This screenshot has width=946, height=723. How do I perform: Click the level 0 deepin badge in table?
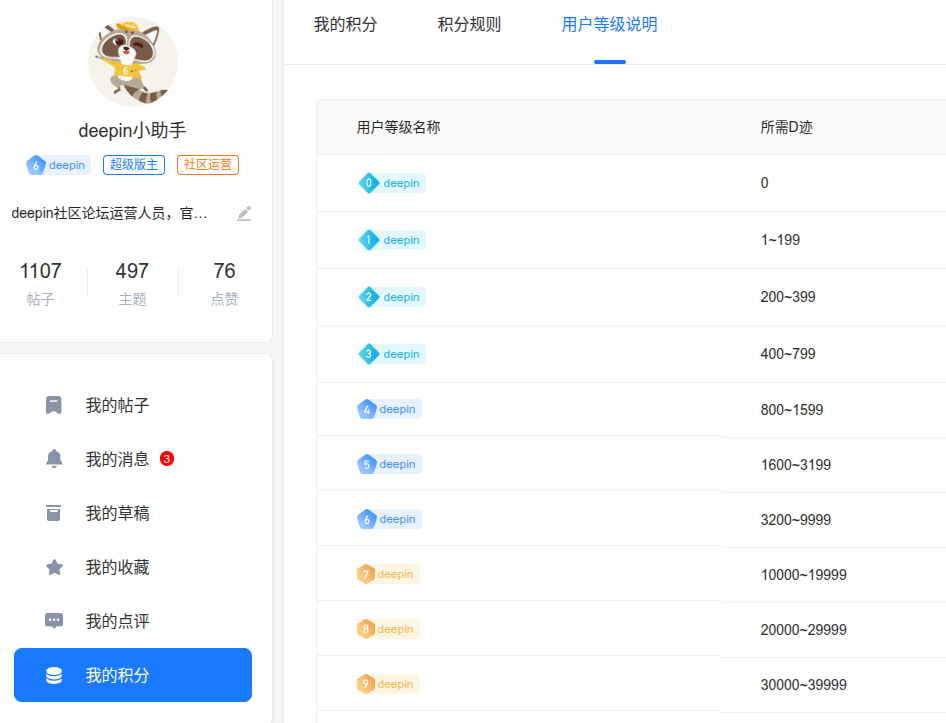tap(392, 183)
